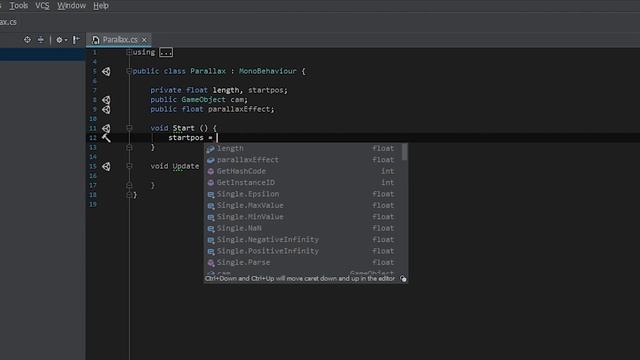This screenshot has height=360, width=640.
Task: Choose Single.NaN completion suggestion
Action: coord(303,229)
